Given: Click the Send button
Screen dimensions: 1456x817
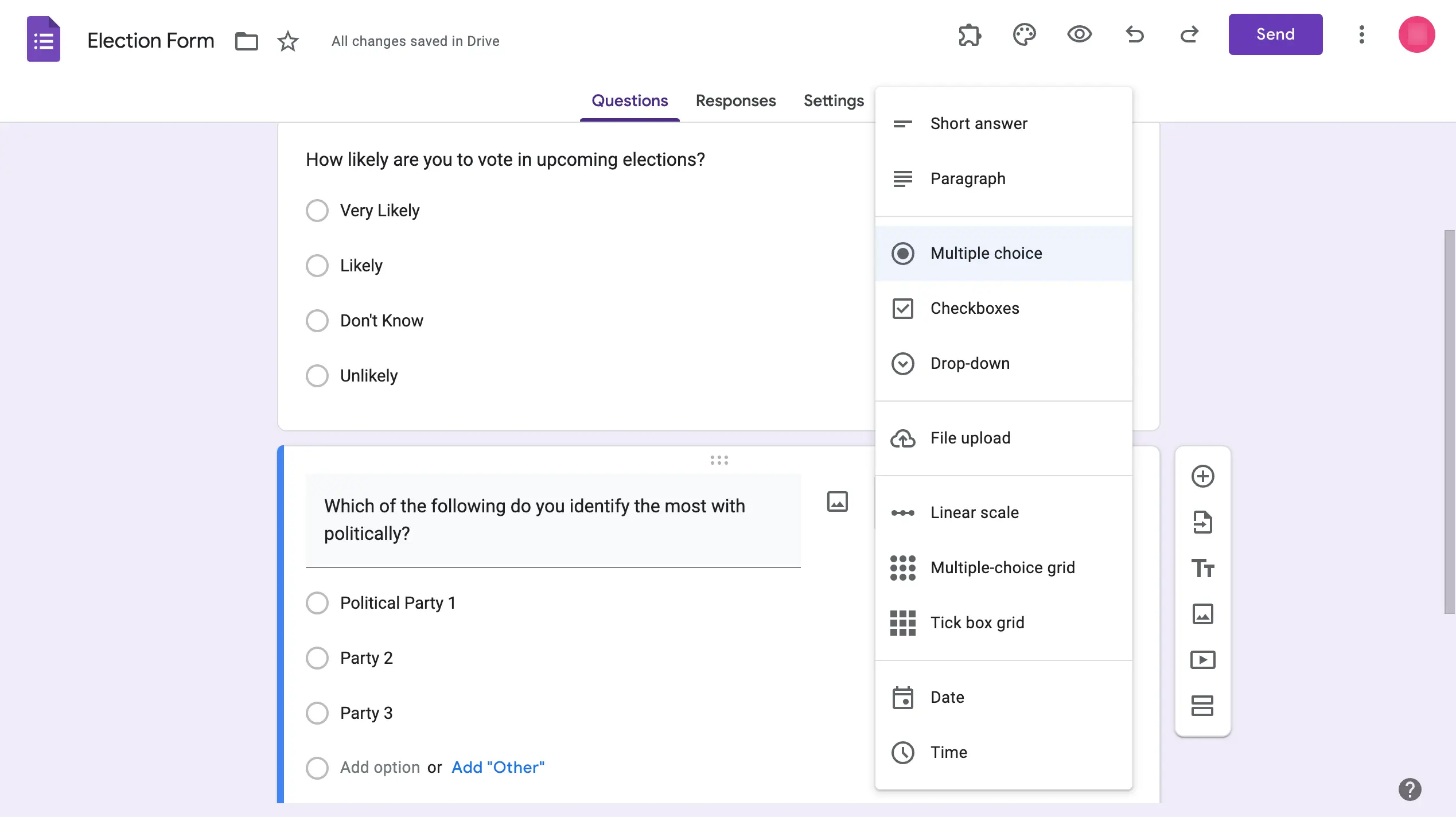Looking at the screenshot, I should tap(1275, 34).
